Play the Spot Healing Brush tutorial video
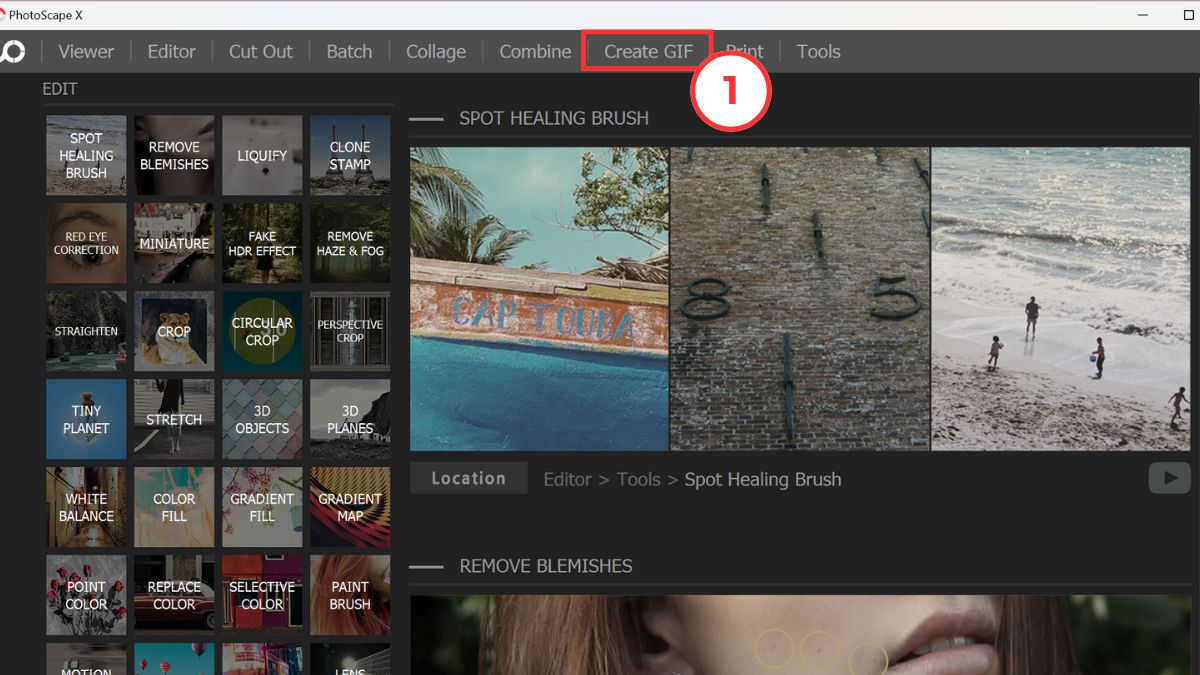1200x675 pixels. (1170, 478)
